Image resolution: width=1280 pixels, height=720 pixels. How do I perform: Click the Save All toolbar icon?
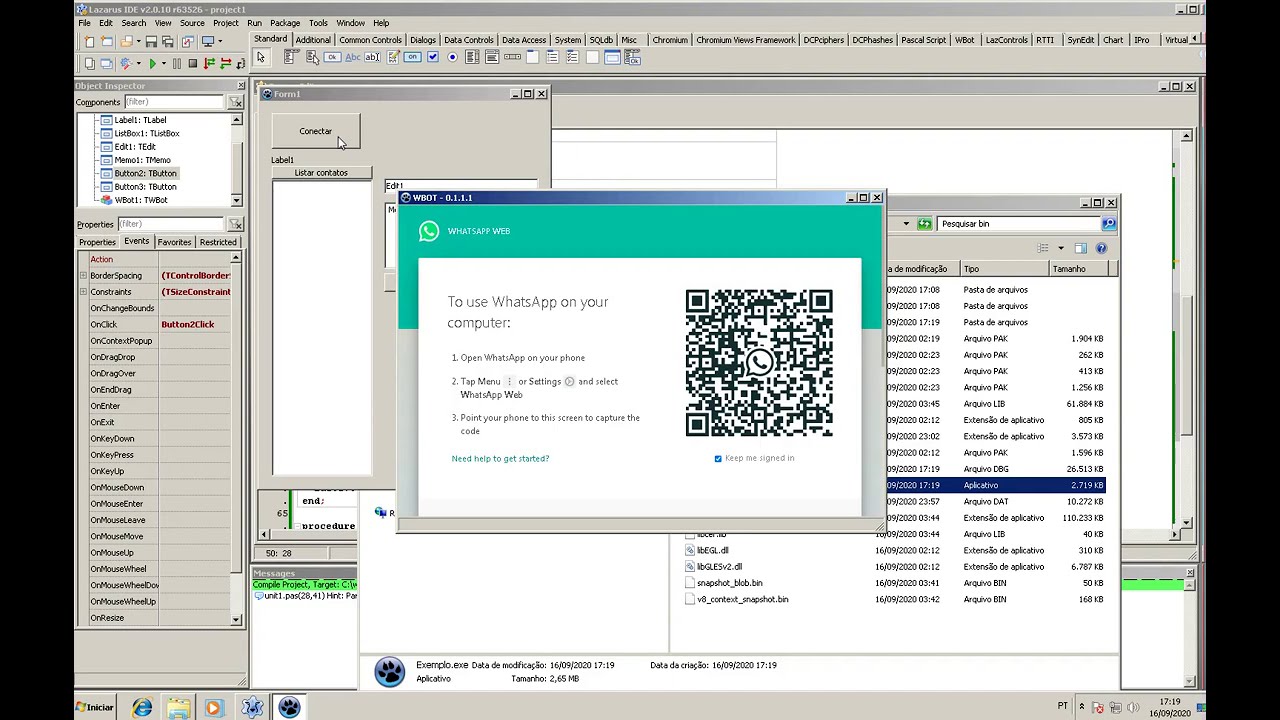(167, 41)
